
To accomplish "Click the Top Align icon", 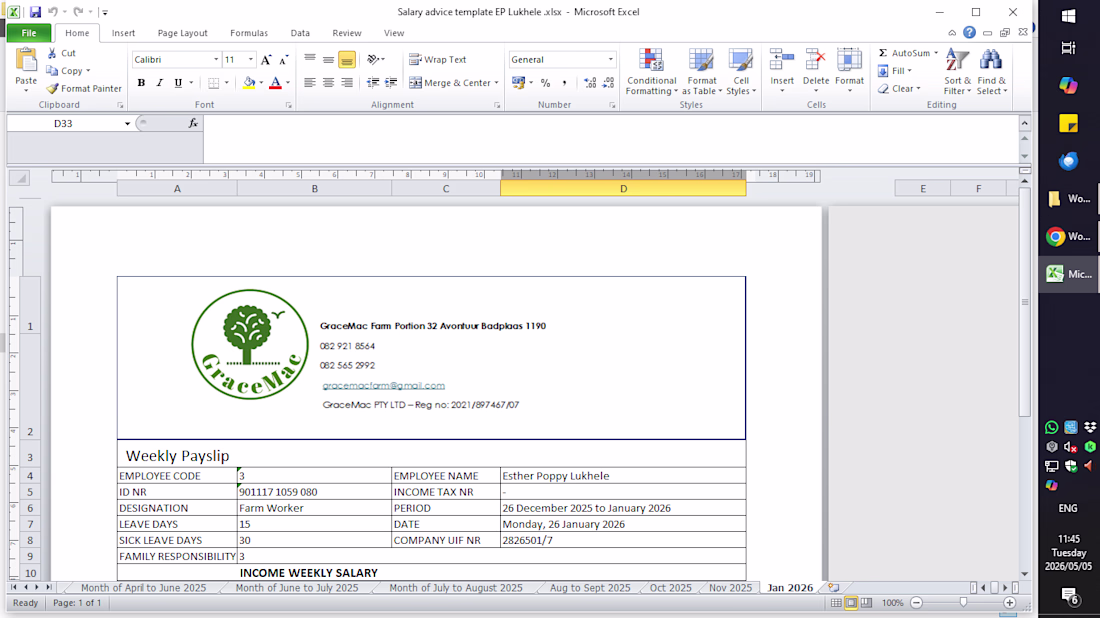I will tap(310, 60).
